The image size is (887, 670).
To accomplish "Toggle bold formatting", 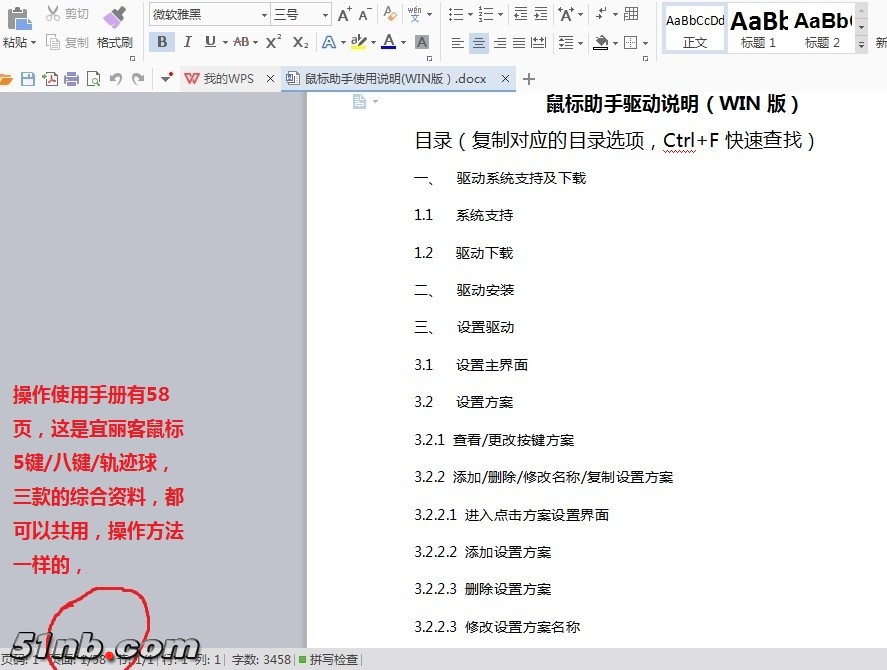I will coord(161,42).
